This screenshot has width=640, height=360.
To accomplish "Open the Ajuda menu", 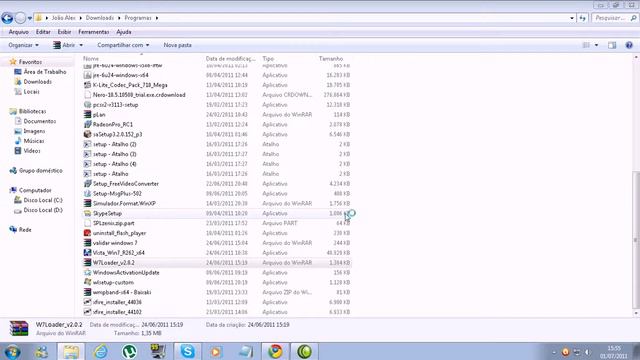I will pos(124,32).
